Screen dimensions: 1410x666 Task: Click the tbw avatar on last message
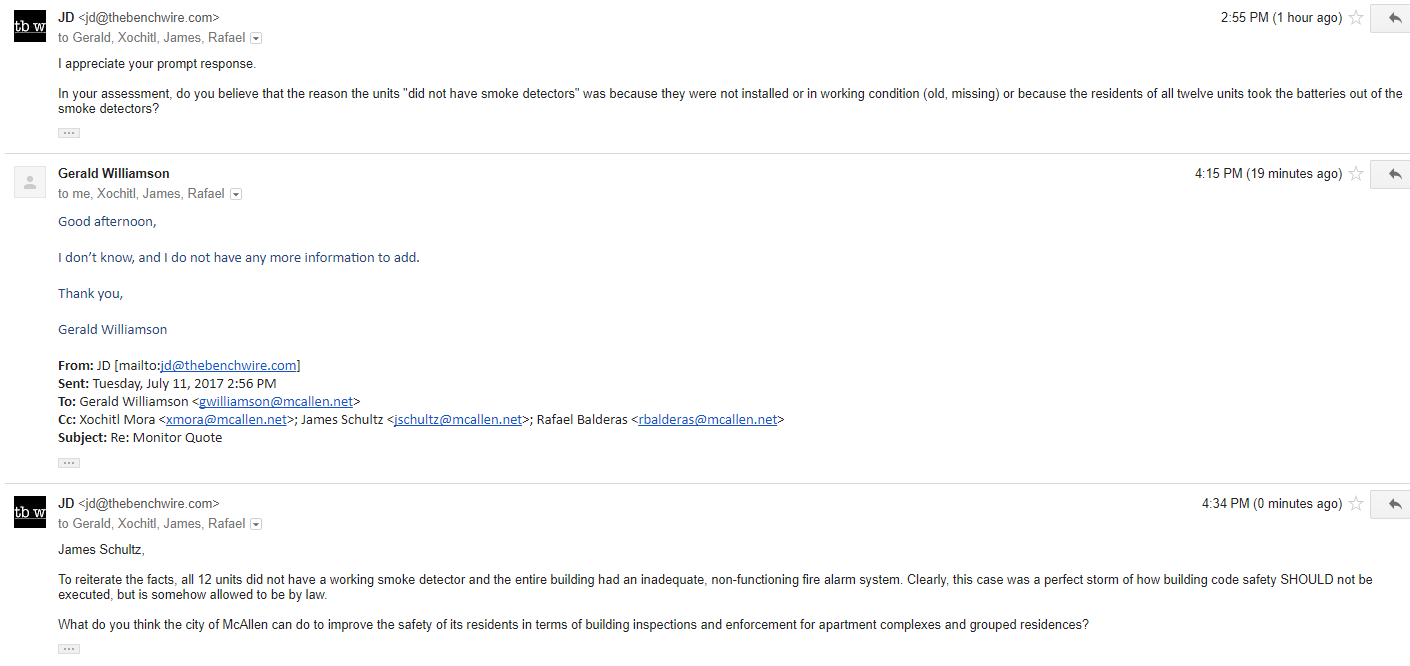click(30, 511)
